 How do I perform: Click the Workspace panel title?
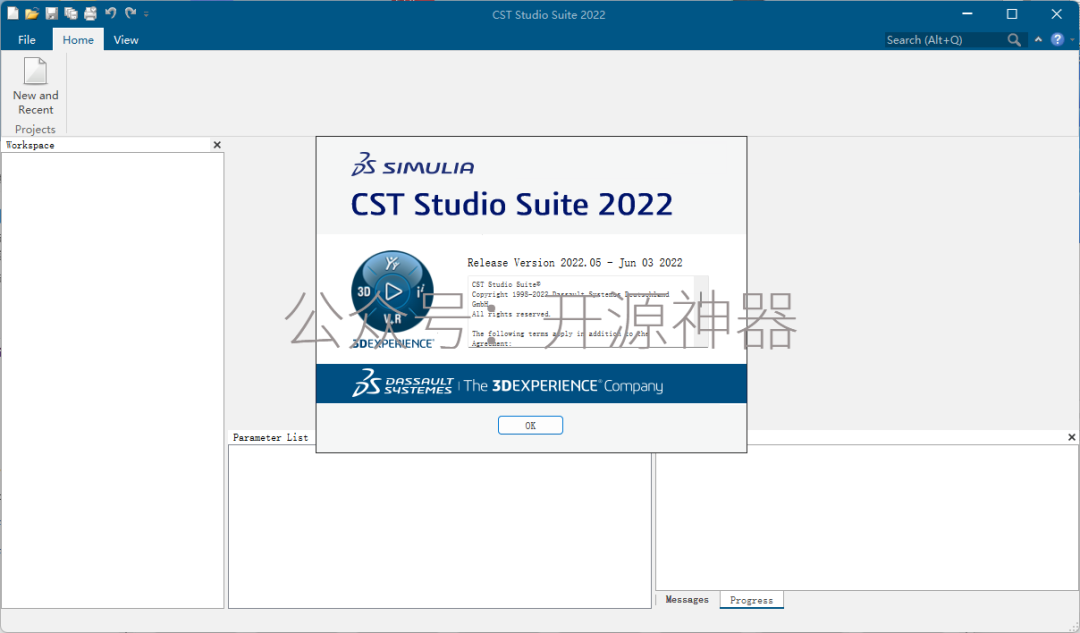coord(30,145)
